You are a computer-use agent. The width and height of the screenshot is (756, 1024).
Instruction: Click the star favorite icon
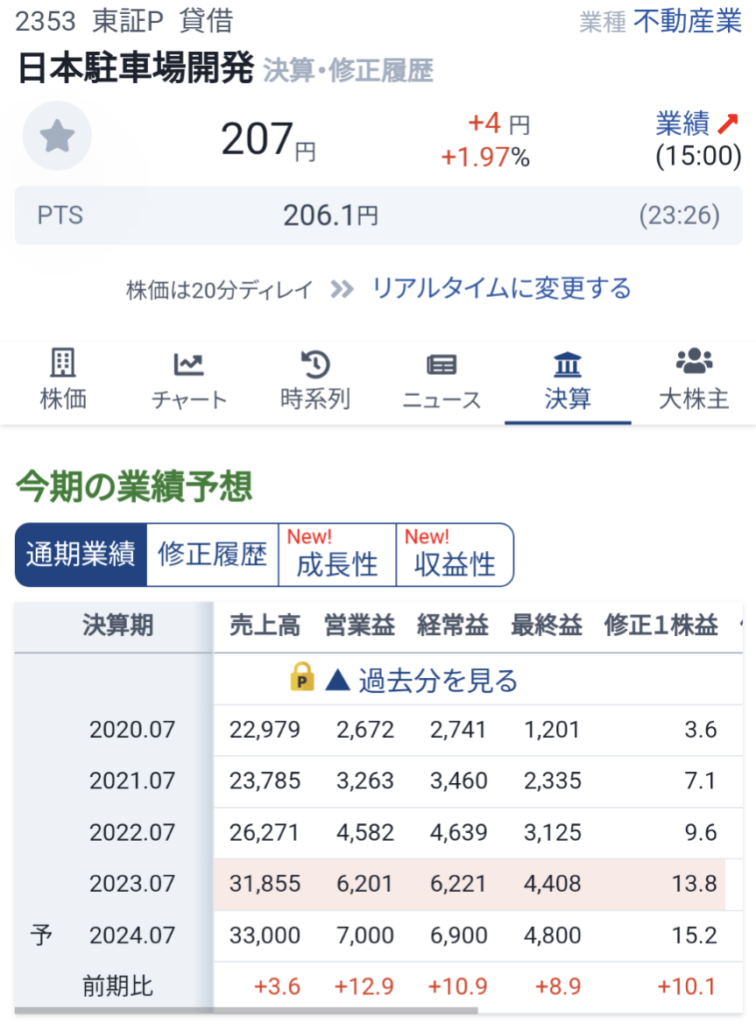tap(57, 136)
